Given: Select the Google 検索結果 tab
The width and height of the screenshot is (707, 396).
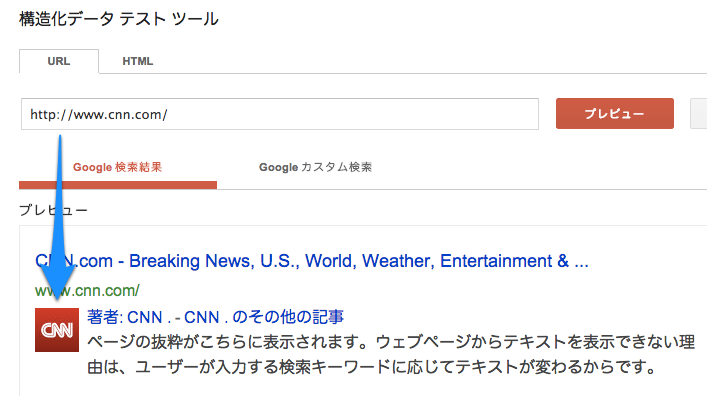Looking at the screenshot, I should coord(118,167).
